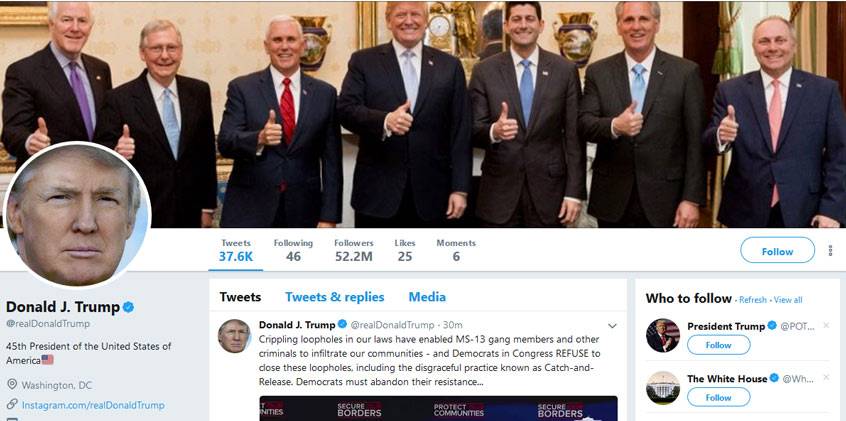Click the Washington, DC location pin icon
Image resolution: width=846 pixels, height=421 pixels.
[12, 385]
